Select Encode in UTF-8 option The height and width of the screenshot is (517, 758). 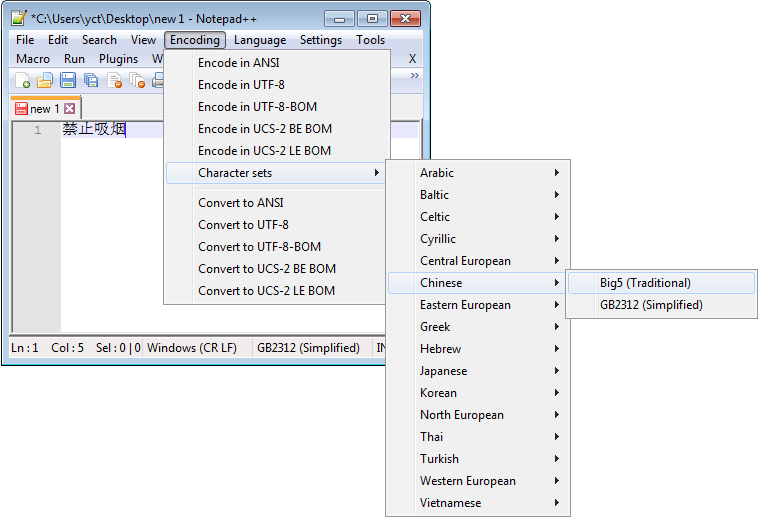[241, 85]
